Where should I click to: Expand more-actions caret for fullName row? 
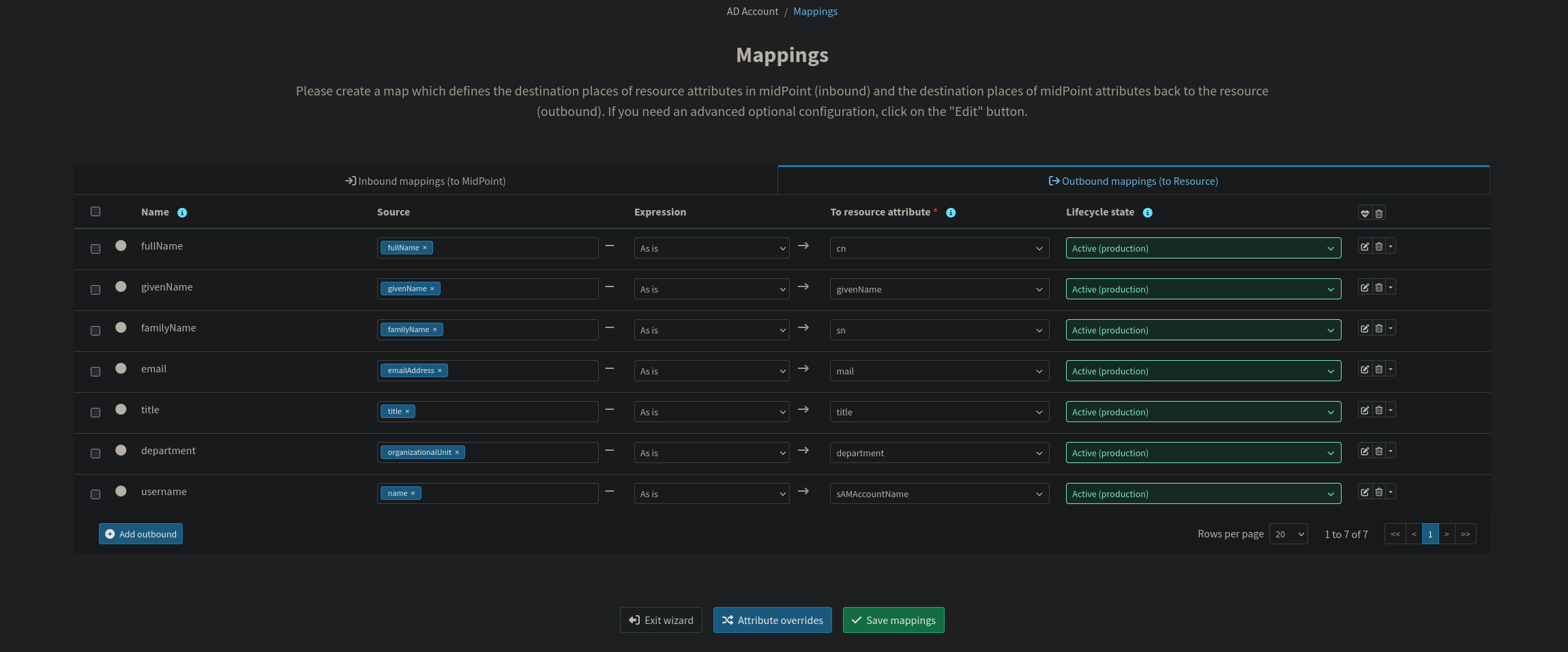[x=1391, y=247]
